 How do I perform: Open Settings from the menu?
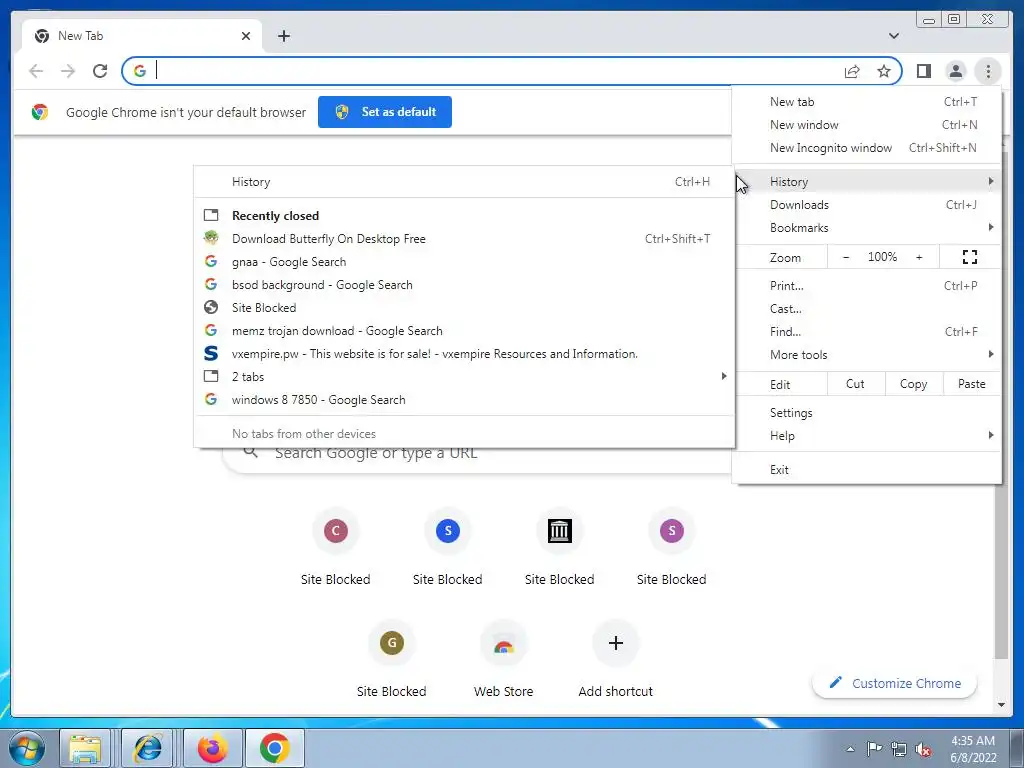pyautogui.click(x=866, y=413)
